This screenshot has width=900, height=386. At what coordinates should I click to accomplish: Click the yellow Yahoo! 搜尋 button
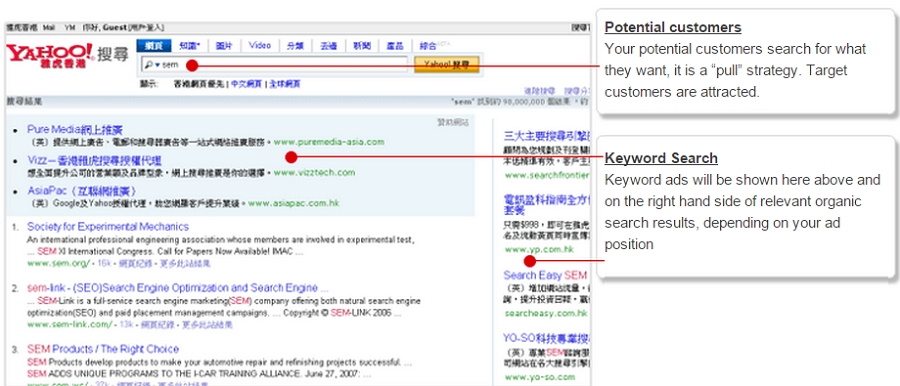[x=446, y=65]
